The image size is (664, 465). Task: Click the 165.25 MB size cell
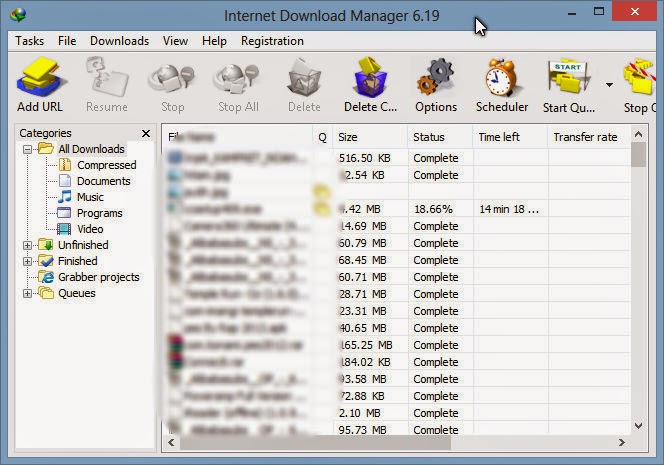[367, 345]
